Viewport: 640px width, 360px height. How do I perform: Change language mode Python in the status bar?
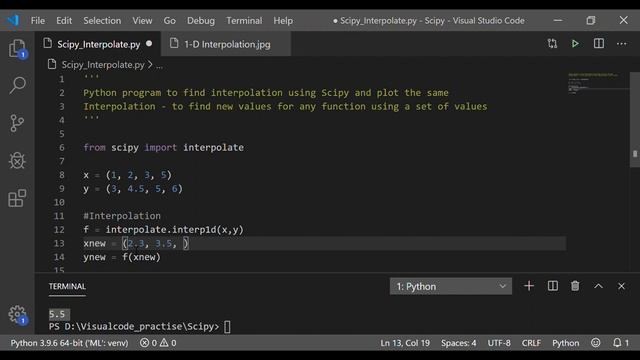[x=565, y=343]
